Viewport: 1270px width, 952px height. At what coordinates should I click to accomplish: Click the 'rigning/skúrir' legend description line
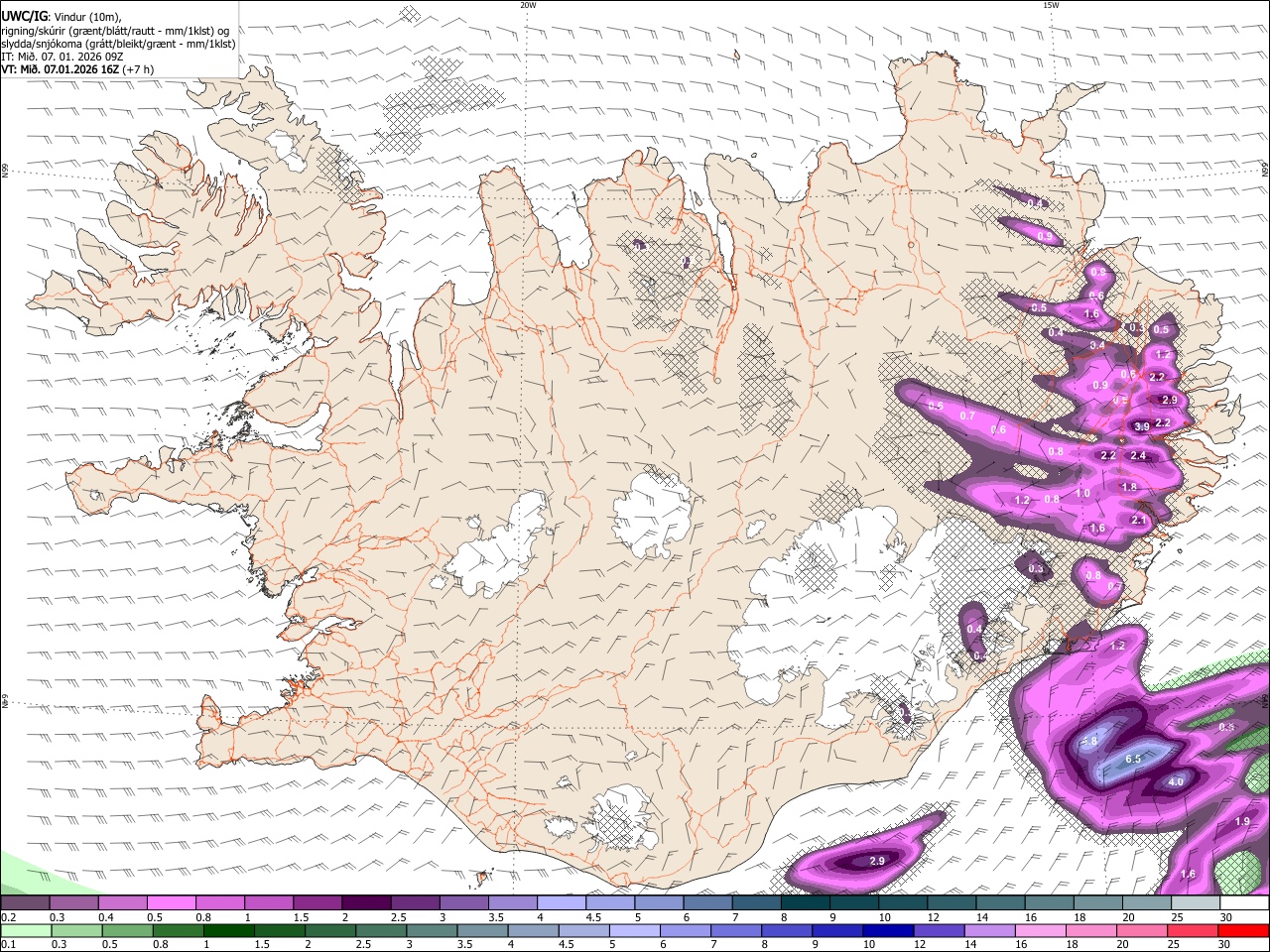[x=115, y=30]
